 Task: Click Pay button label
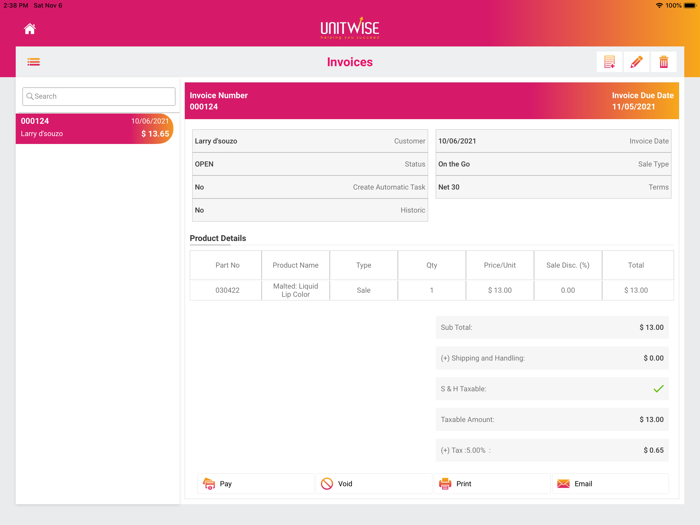point(225,484)
